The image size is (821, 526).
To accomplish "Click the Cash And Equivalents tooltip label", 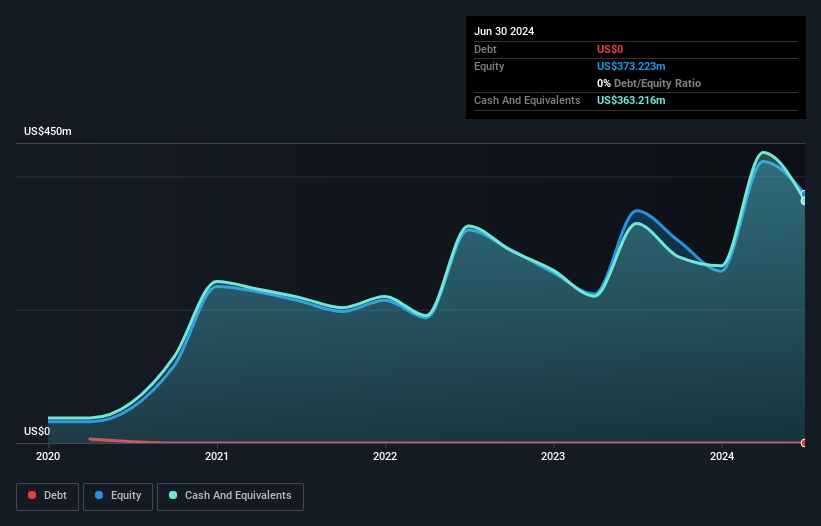I will coord(527,100).
